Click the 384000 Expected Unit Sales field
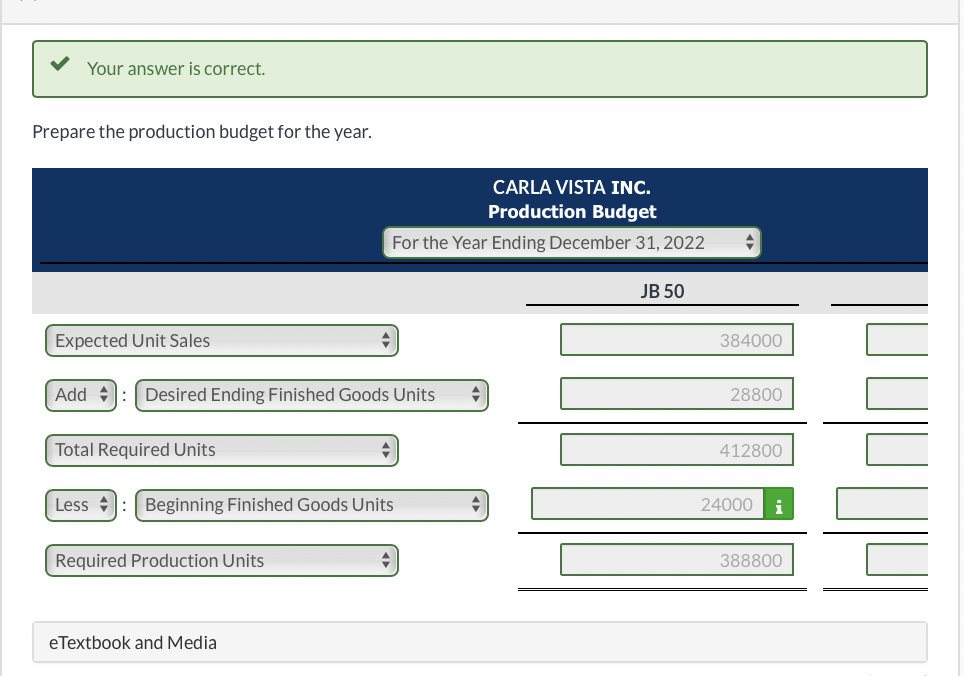This screenshot has height=676, width=964. 677,339
